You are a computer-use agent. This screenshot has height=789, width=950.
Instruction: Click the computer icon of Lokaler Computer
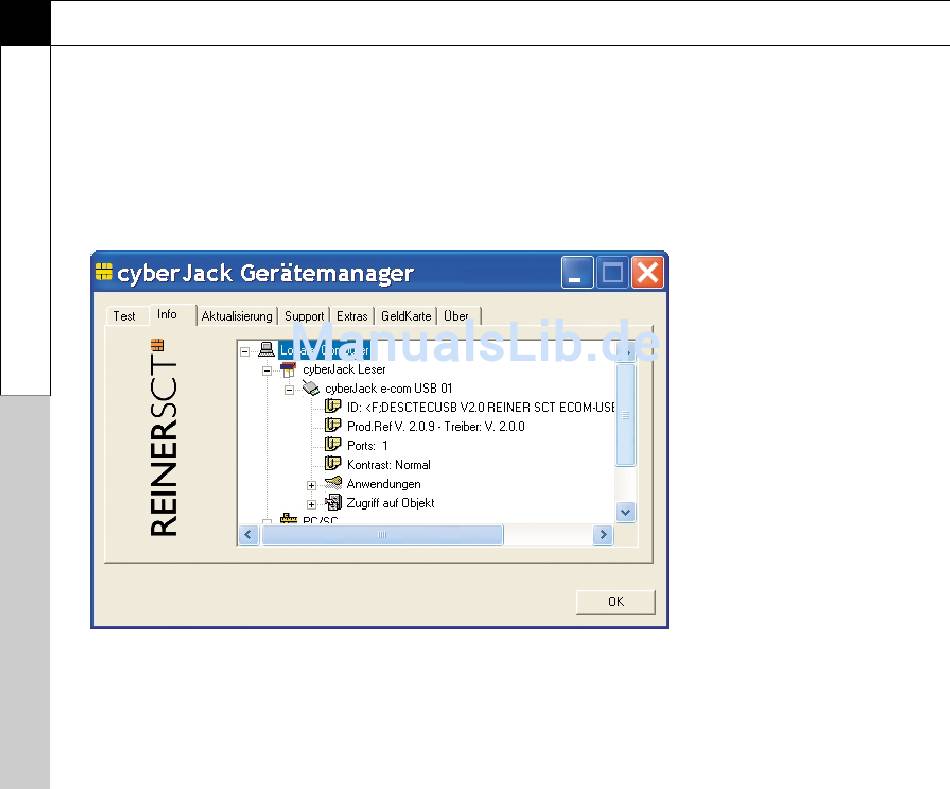pyautogui.click(x=266, y=350)
